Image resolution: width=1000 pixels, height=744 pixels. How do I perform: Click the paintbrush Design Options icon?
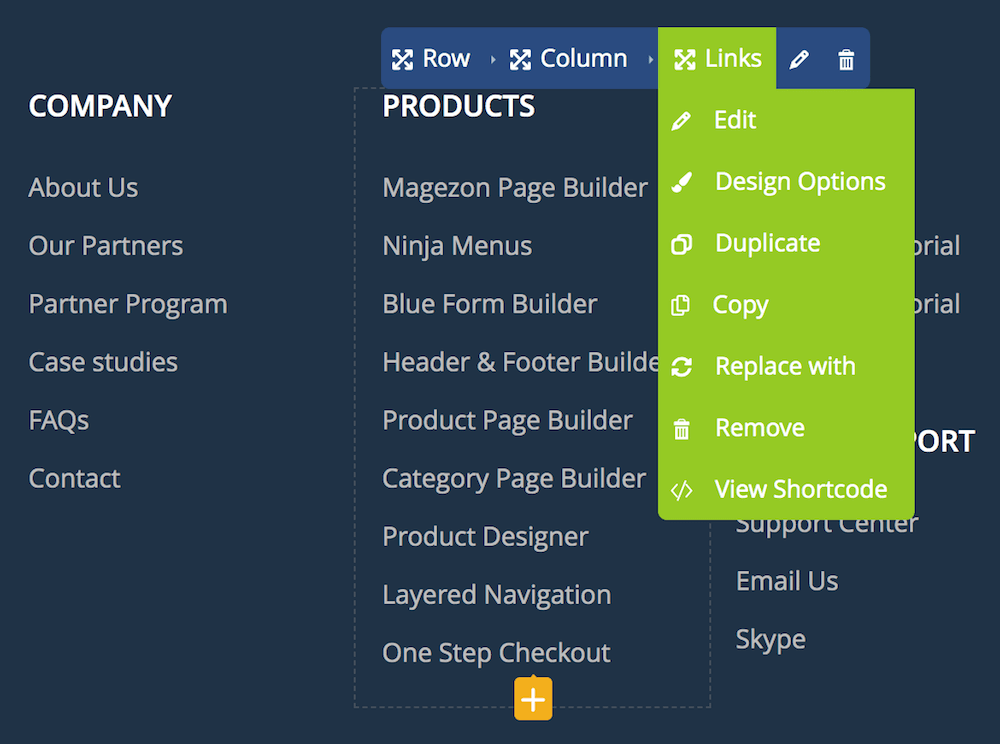681,182
